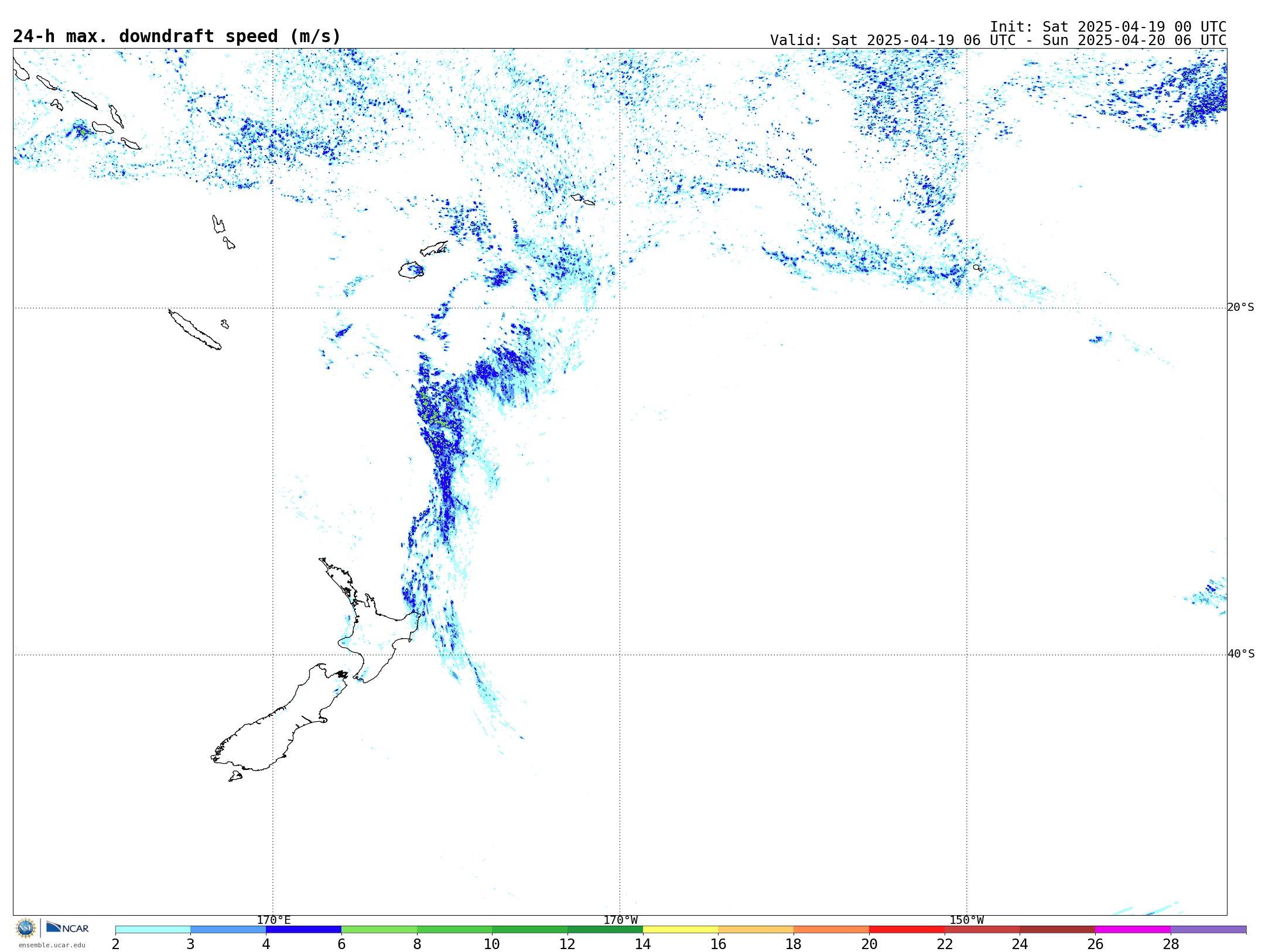1265x952 pixels.
Task: Click the colorbar tick label 18
Action: click(x=794, y=944)
